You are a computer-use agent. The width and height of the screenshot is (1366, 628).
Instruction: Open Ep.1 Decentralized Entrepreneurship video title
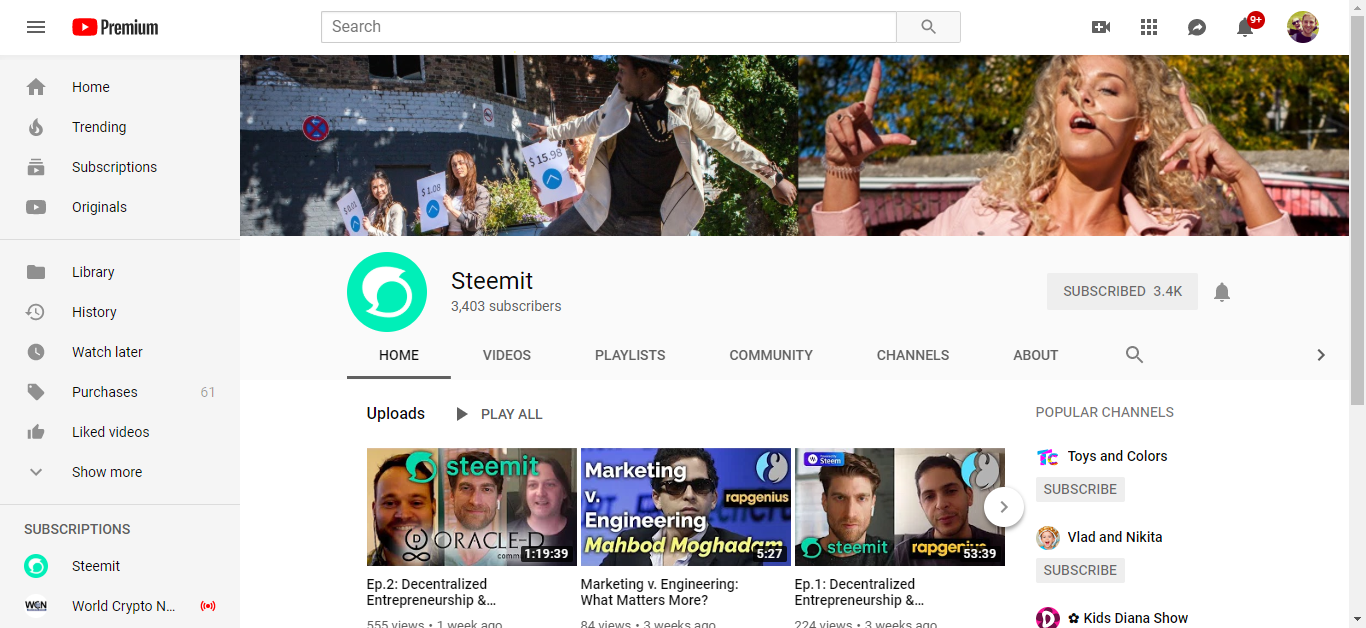tap(859, 592)
